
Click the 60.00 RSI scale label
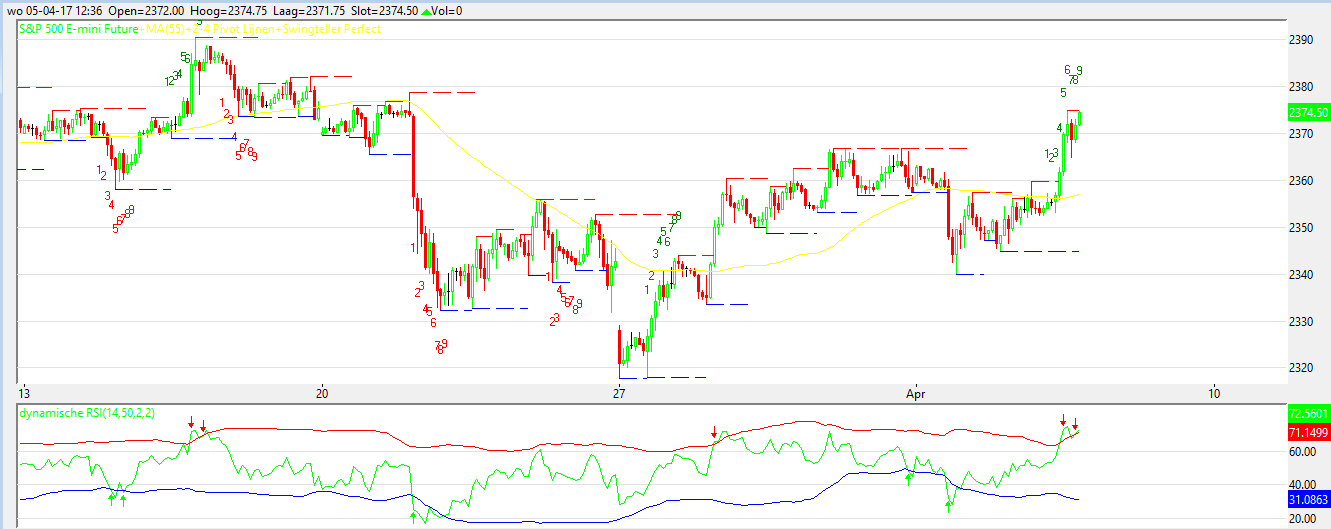pyautogui.click(x=1302, y=452)
